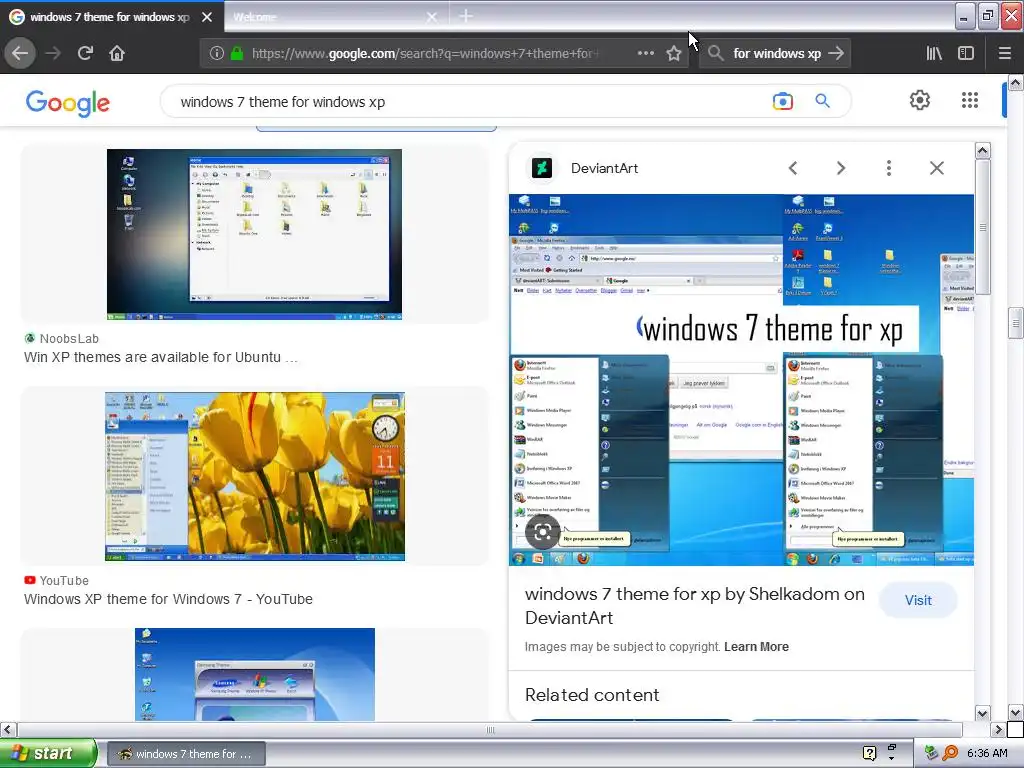Select the windows 7 theme Google tab
1024x768 pixels.
[110, 17]
